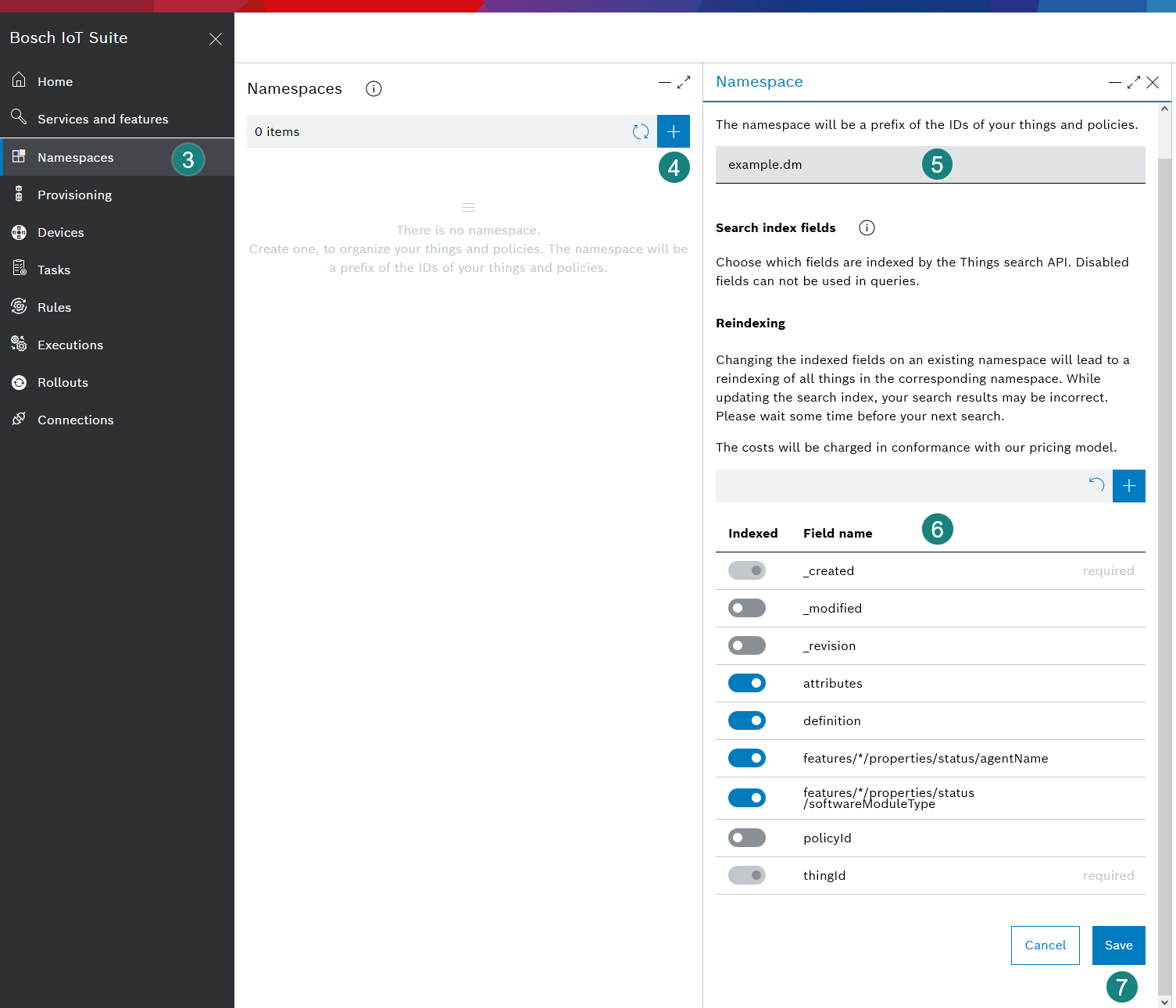Viewport: 1176px width, 1008px height.
Task: Open Services and features menu entry
Action: click(117, 119)
